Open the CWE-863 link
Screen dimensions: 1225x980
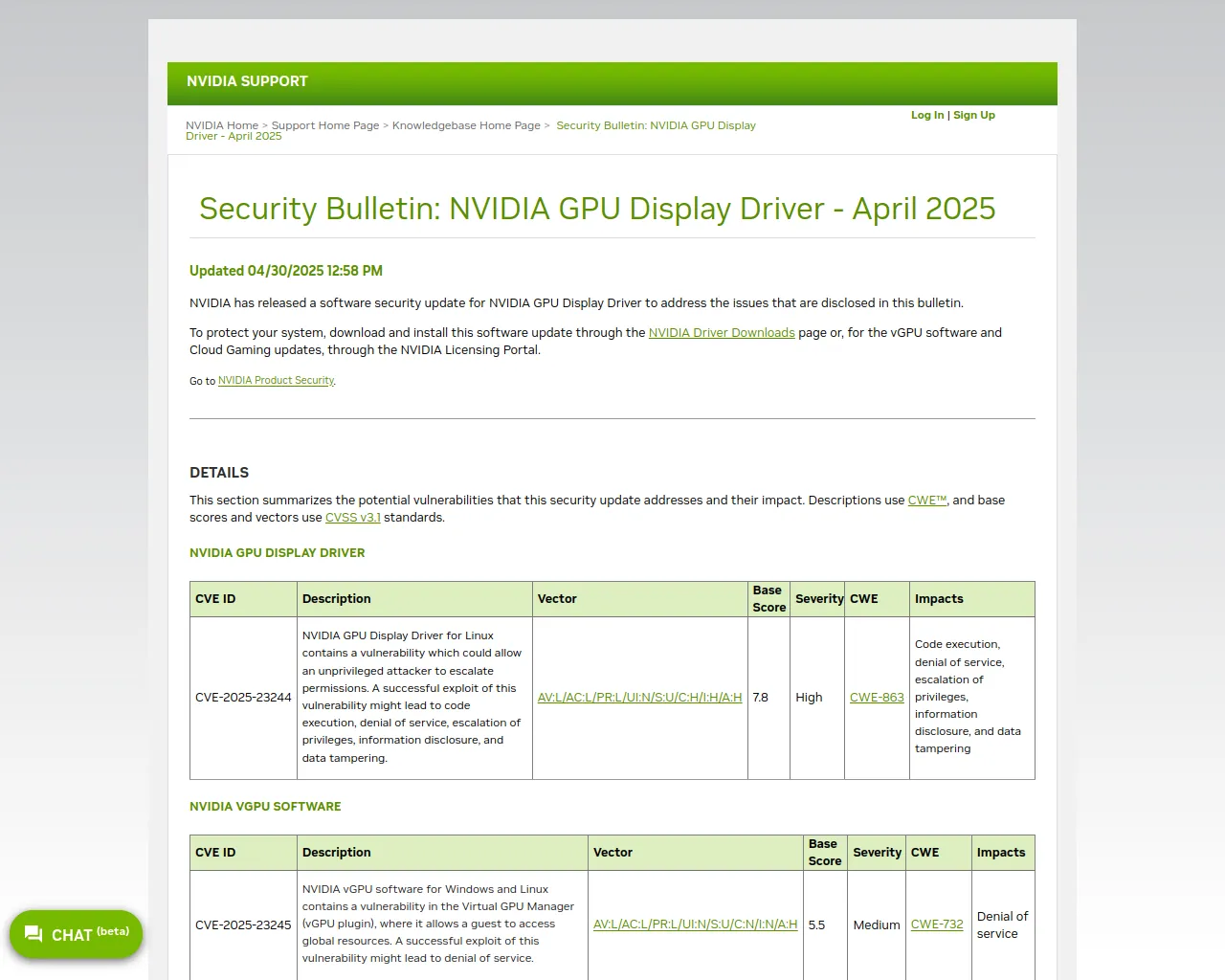click(x=877, y=698)
